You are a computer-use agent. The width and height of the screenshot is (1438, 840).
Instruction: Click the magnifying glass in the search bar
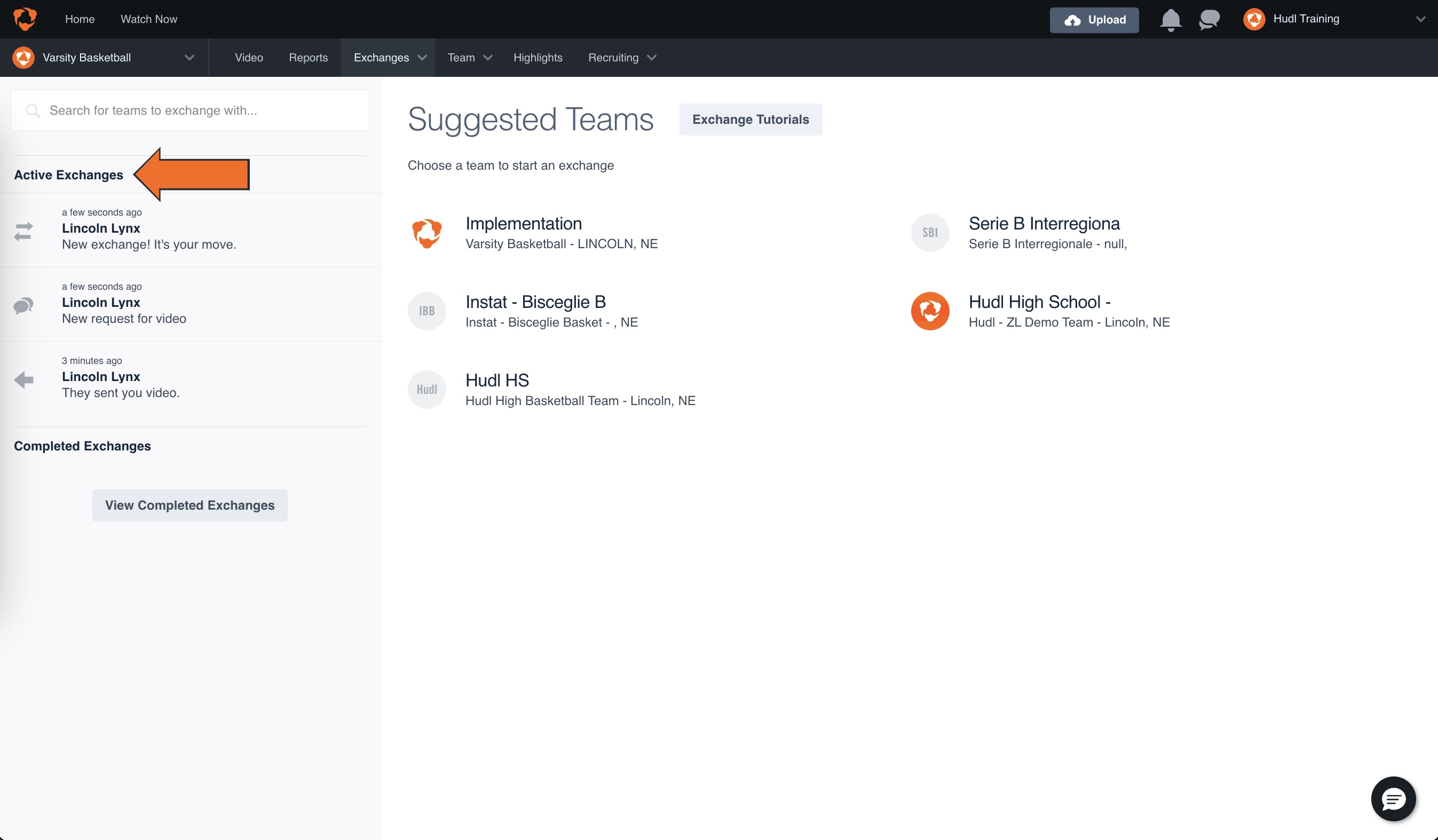(33, 110)
